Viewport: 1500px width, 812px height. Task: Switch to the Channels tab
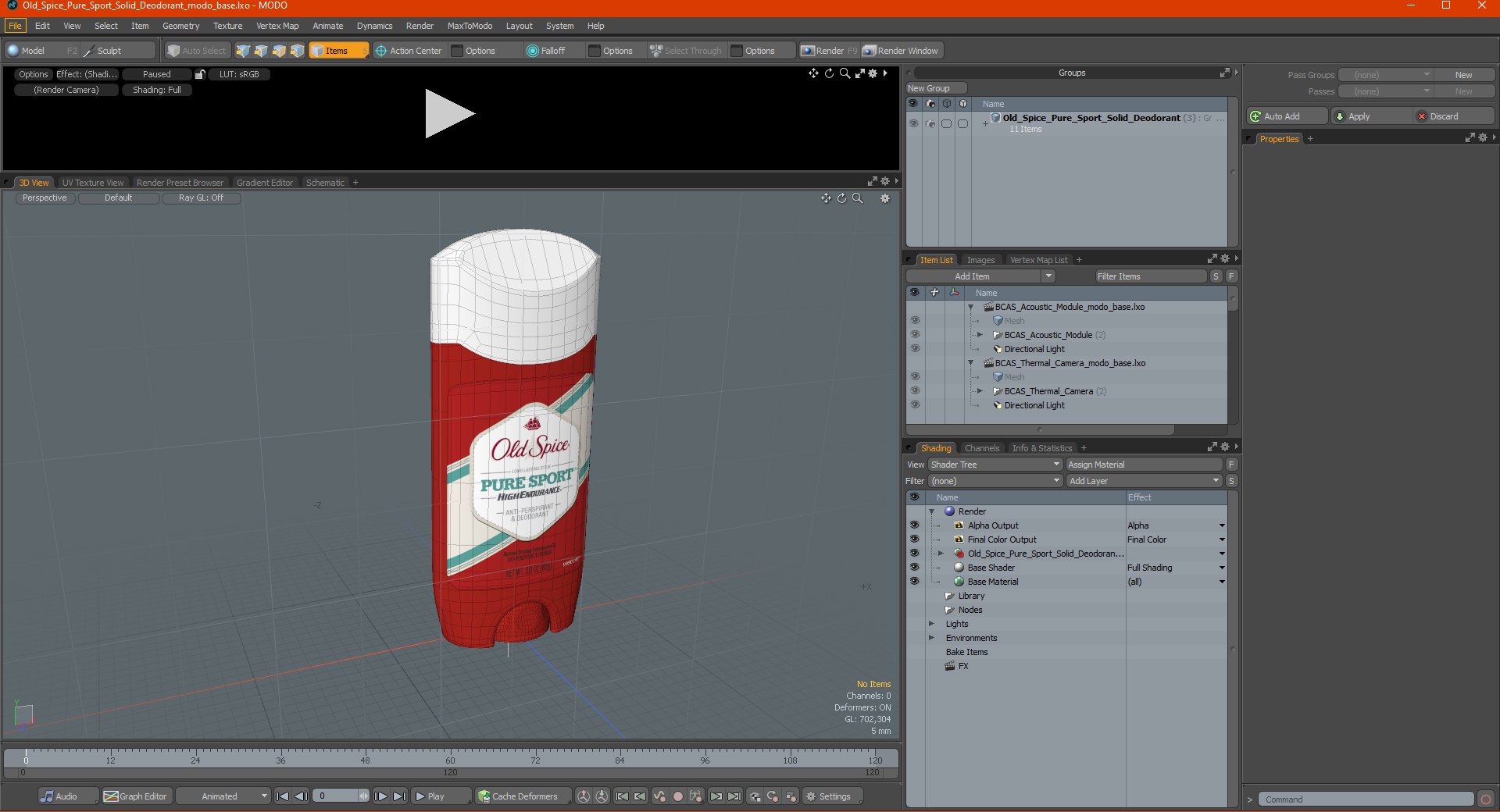[x=982, y=448]
